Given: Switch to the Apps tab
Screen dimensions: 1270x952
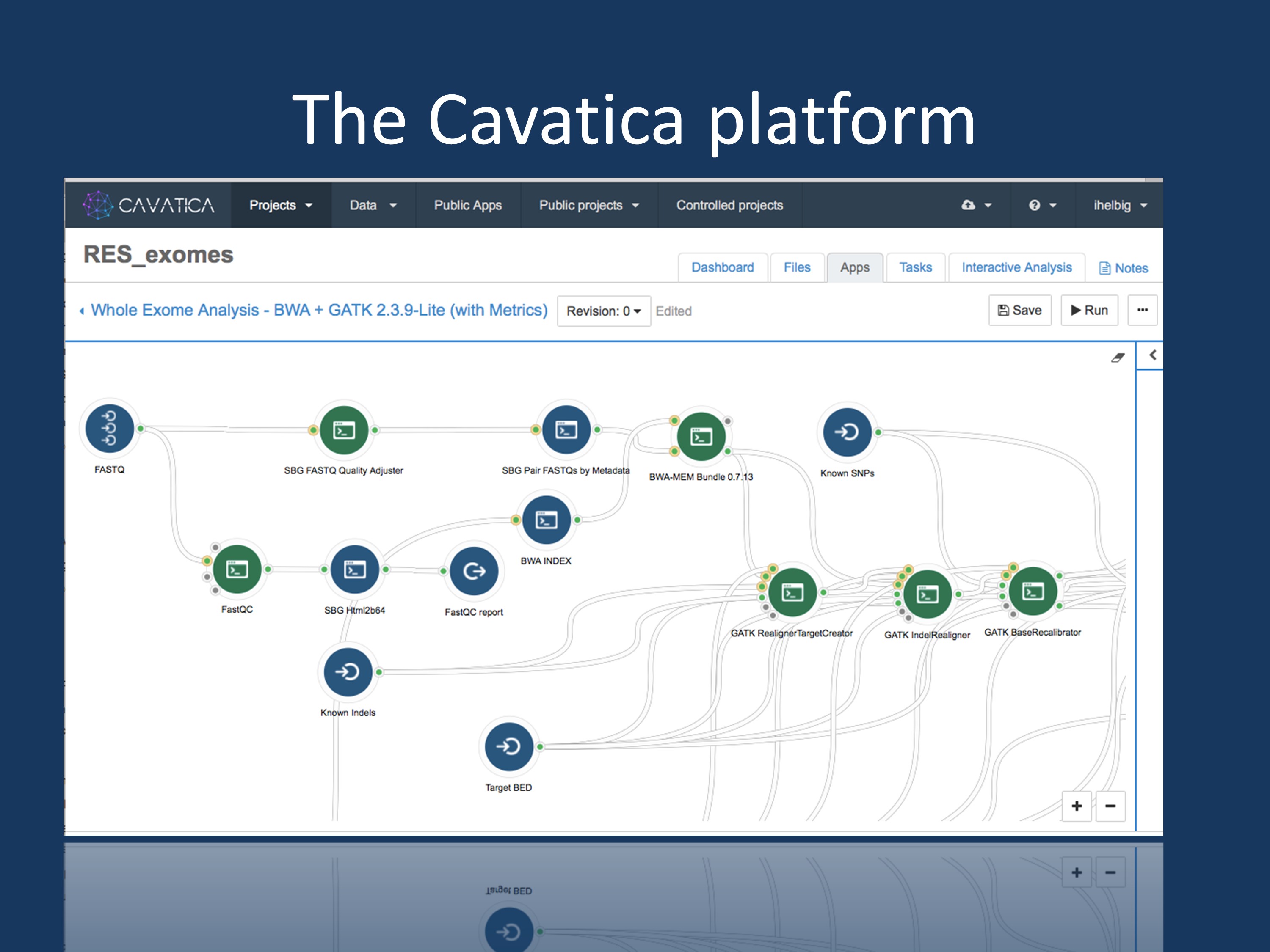Looking at the screenshot, I should (x=854, y=267).
